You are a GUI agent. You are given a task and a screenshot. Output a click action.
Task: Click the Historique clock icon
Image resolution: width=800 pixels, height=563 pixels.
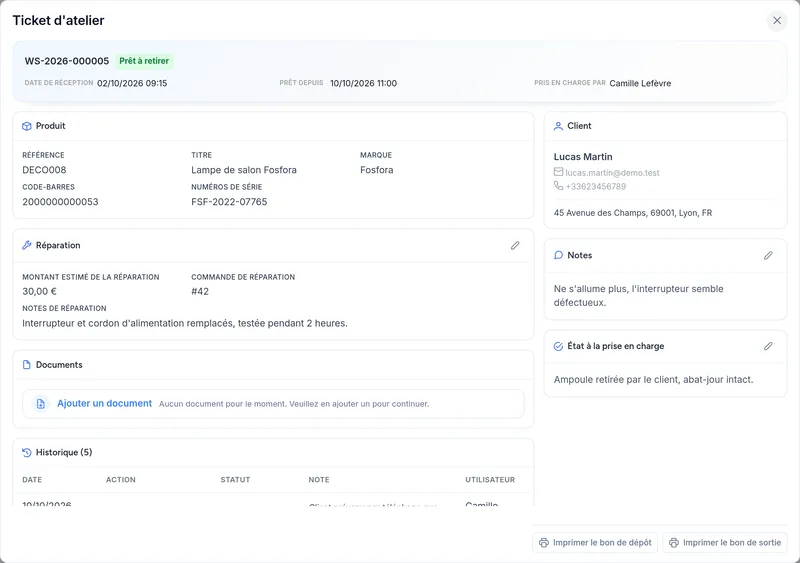point(27,453)
